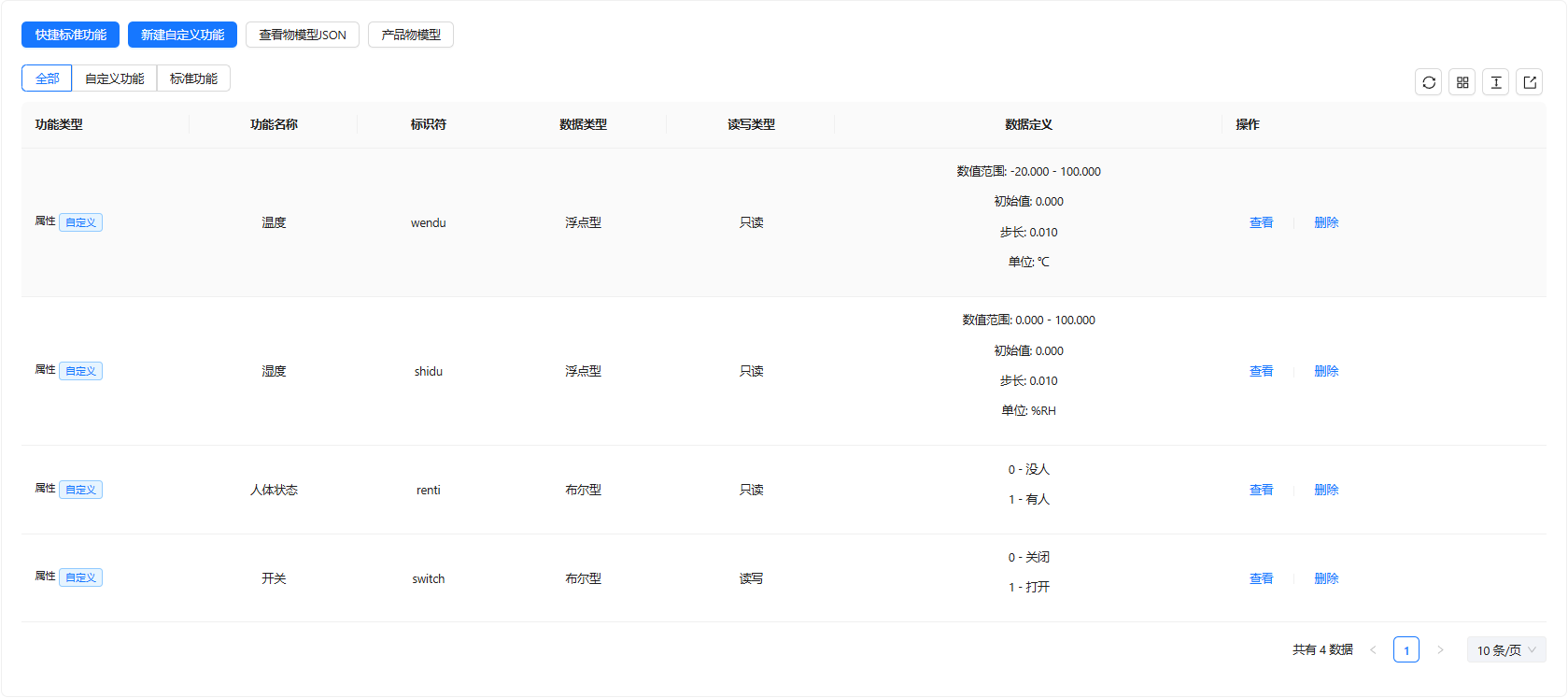Viewport: 1568px width, 698px height.
Task: Switch to the 自定义功能 tab
Action: 114,78
